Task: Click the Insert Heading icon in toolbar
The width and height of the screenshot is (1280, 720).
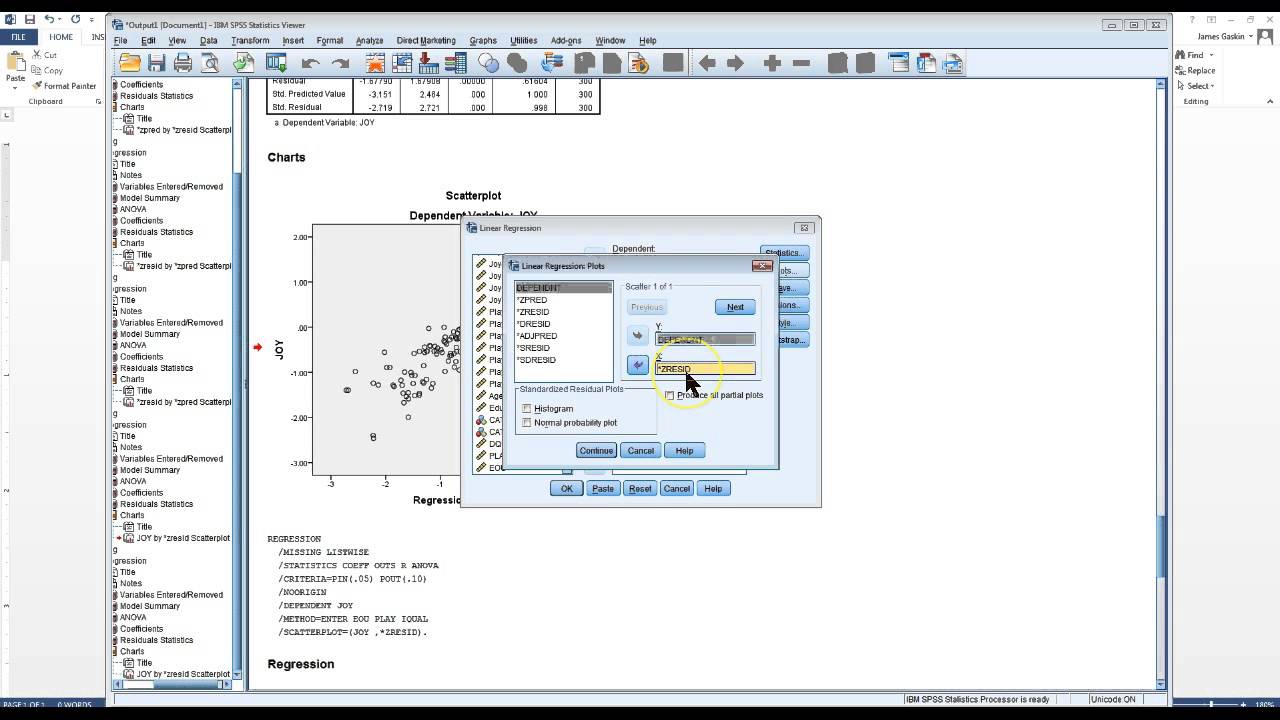Action: click(897, 63)
